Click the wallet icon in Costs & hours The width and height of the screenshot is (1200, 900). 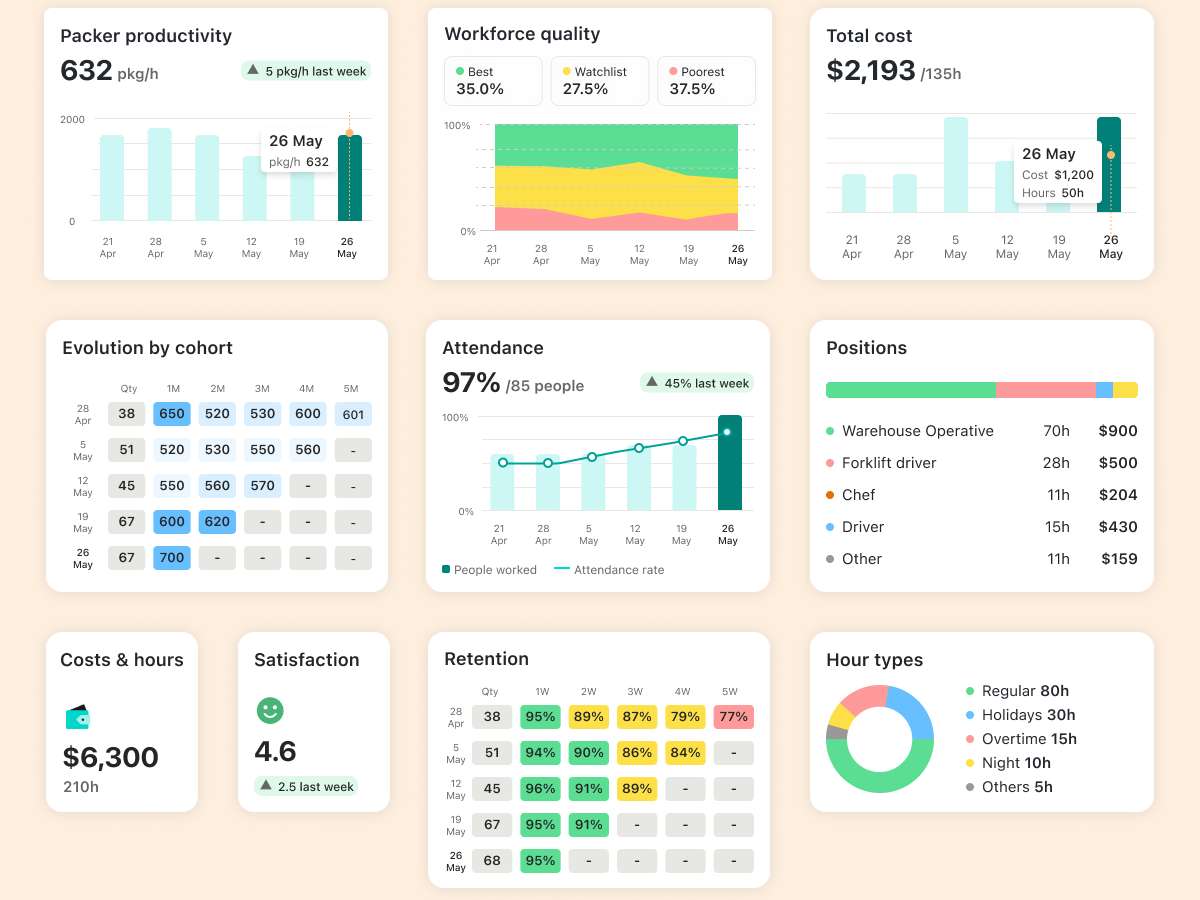tap(78, 717)
